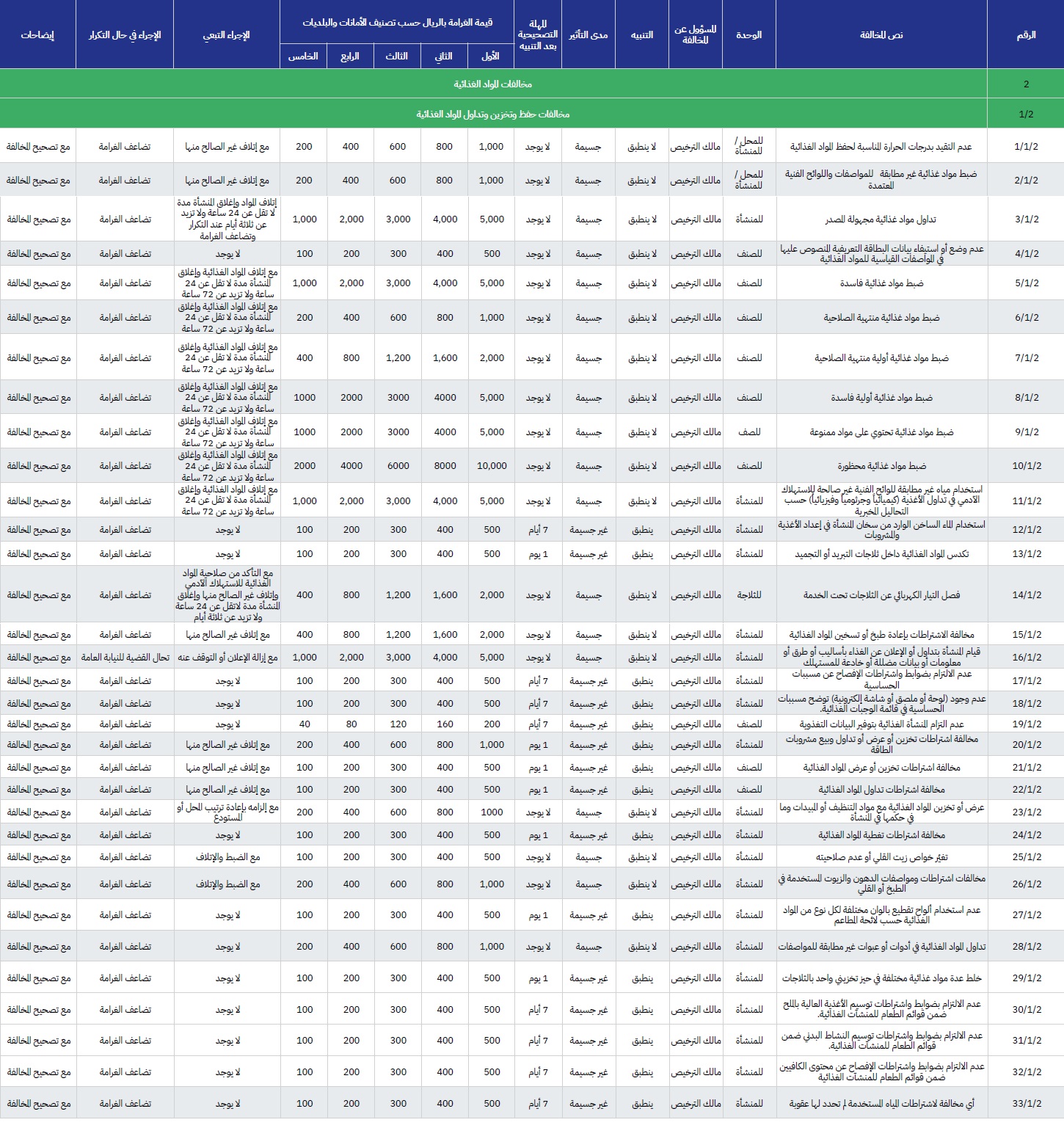Screen dimensions: 1064x1128
Task: Click violation text "ضبط مواد غذائية محظورة"
Action: point(881,465)
